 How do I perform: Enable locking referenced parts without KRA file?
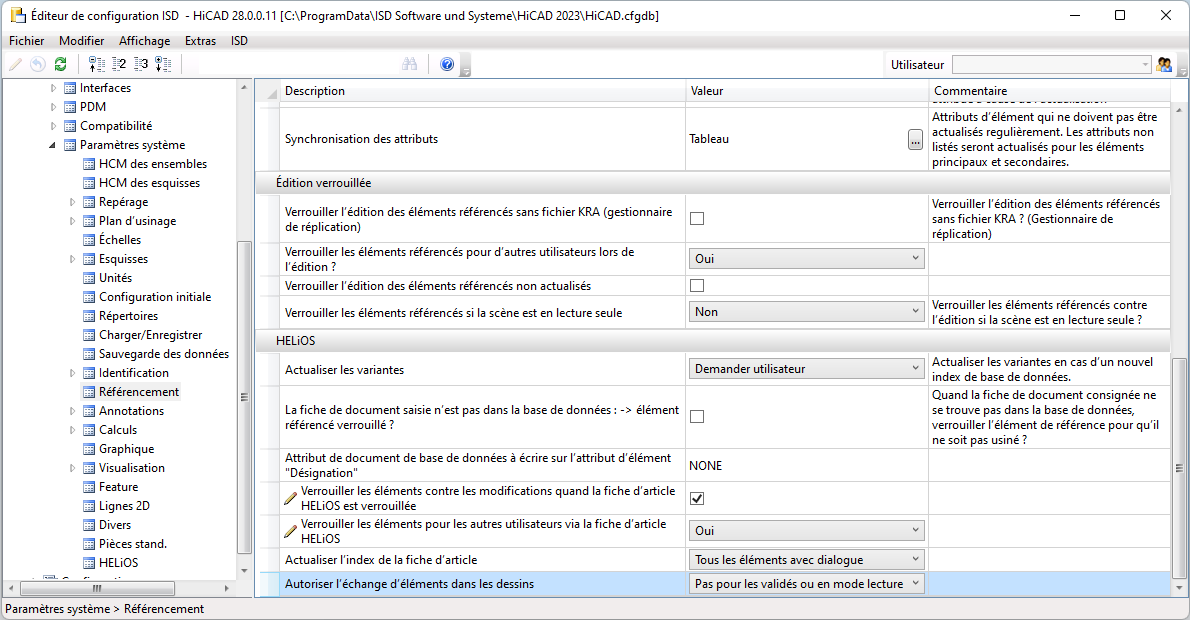click(697, 219)
